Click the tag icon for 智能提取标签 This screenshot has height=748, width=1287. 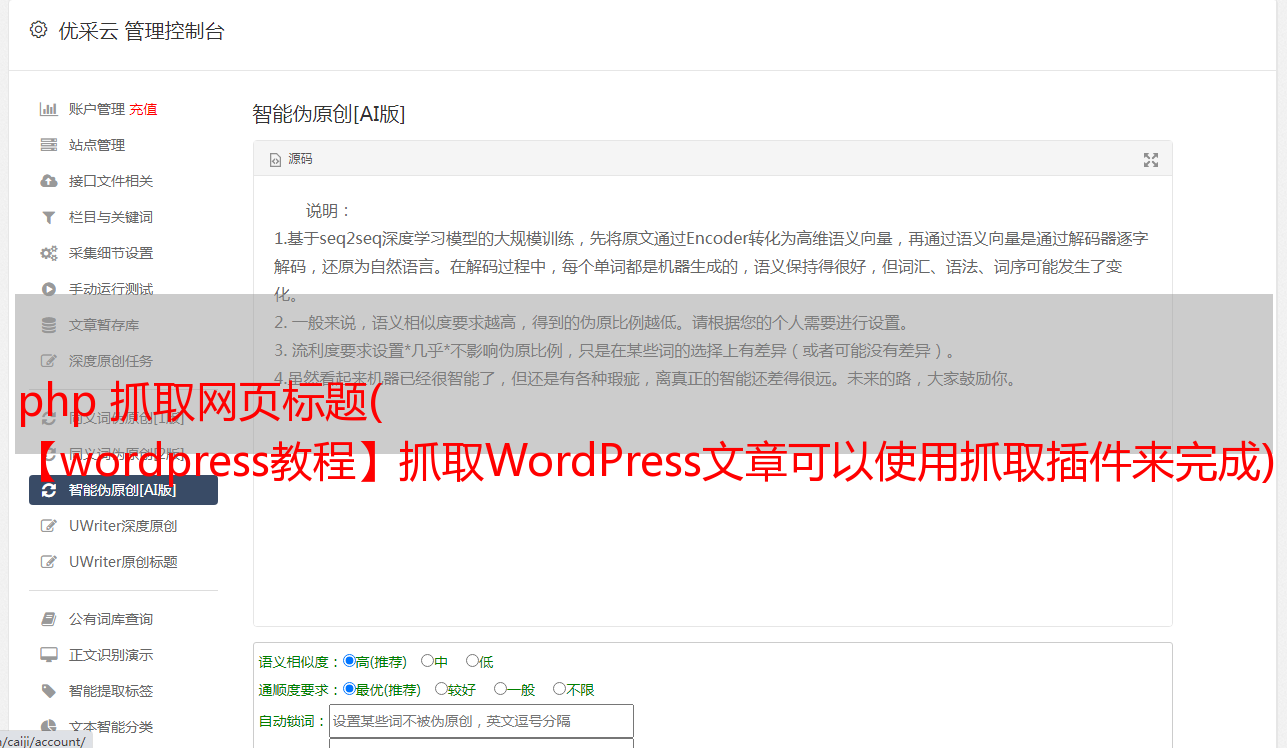(48, 691)
